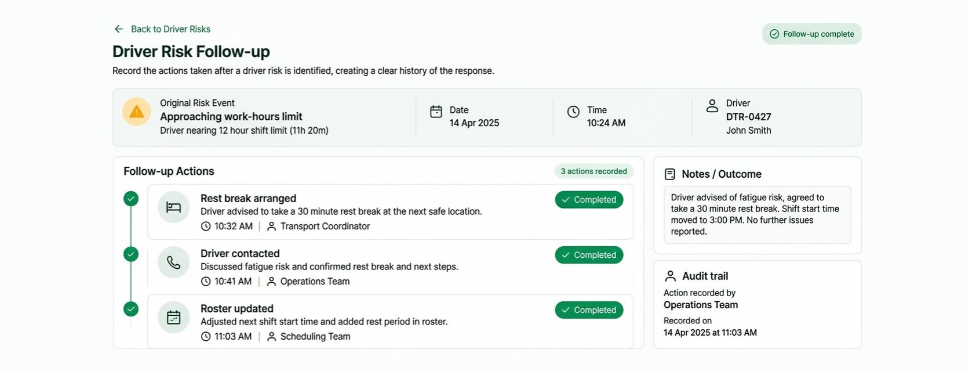
Task: Click the clock icon next to Time 10:24 AM
Action: (x=574, y=112)
